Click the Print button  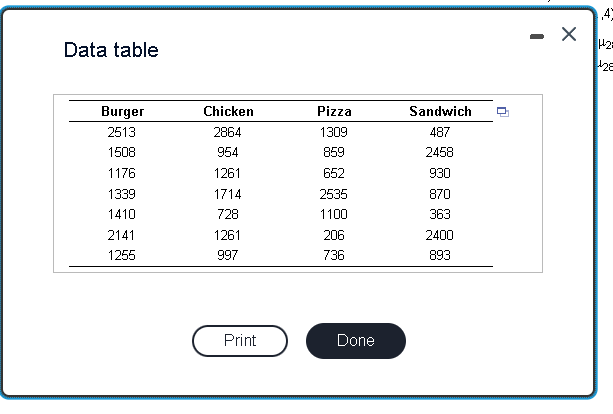tap(240, 341)
